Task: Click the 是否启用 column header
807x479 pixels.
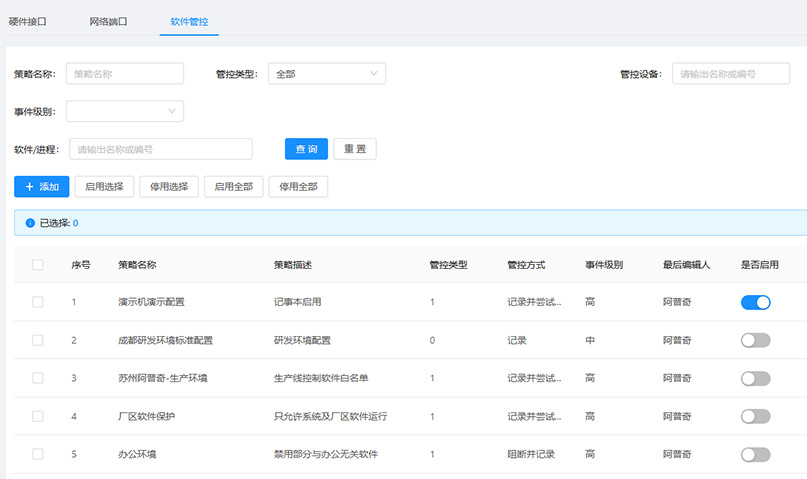Action: [760, 265]
